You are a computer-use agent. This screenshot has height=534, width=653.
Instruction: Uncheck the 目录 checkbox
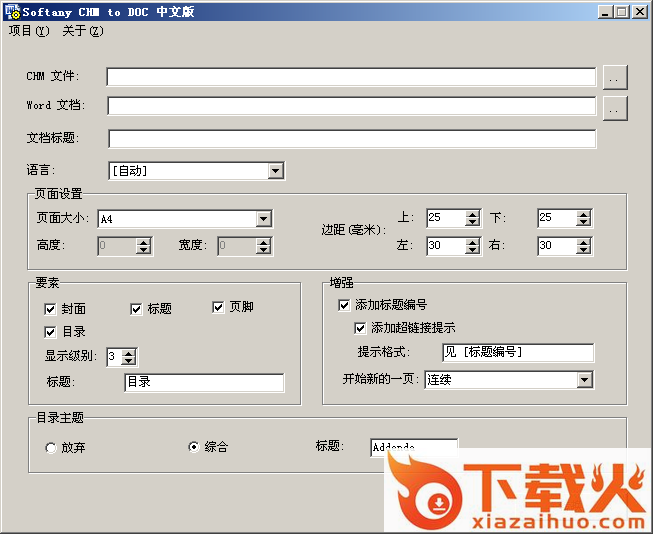50,332
